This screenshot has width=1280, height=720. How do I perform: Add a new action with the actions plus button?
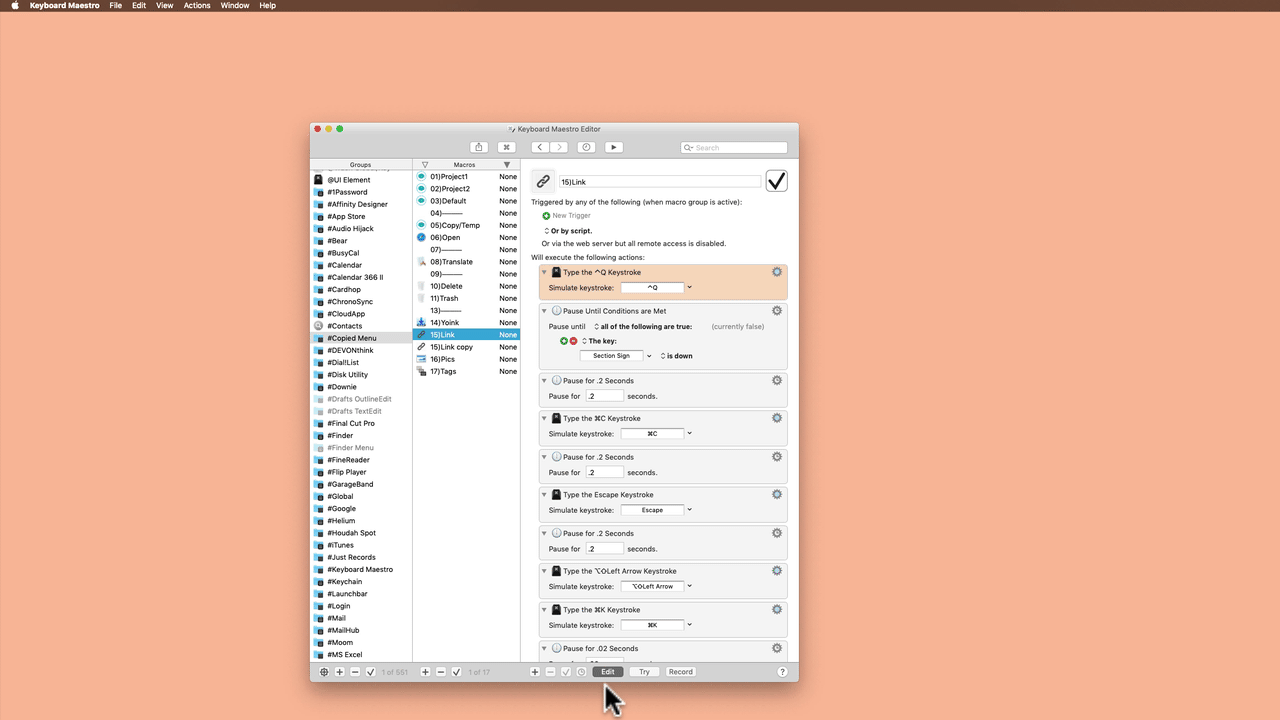(x=535, y=672)
